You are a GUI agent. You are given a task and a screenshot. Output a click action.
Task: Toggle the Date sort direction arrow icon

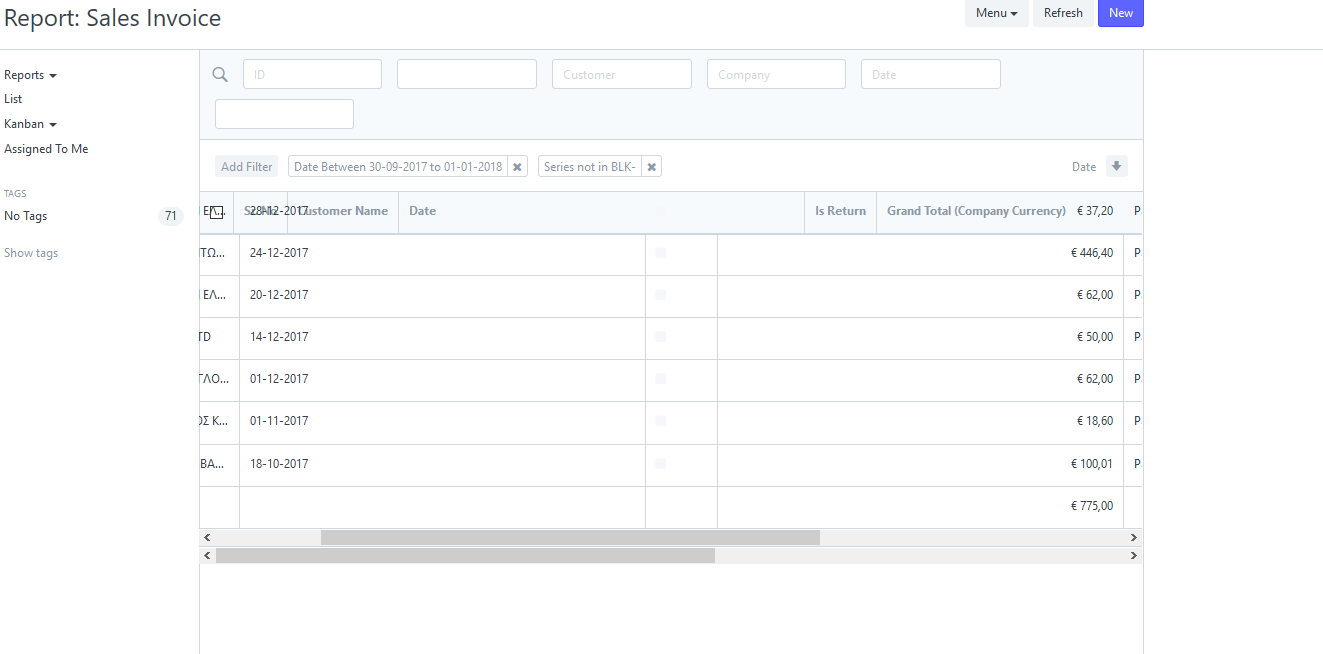[x=1117, y=165]
